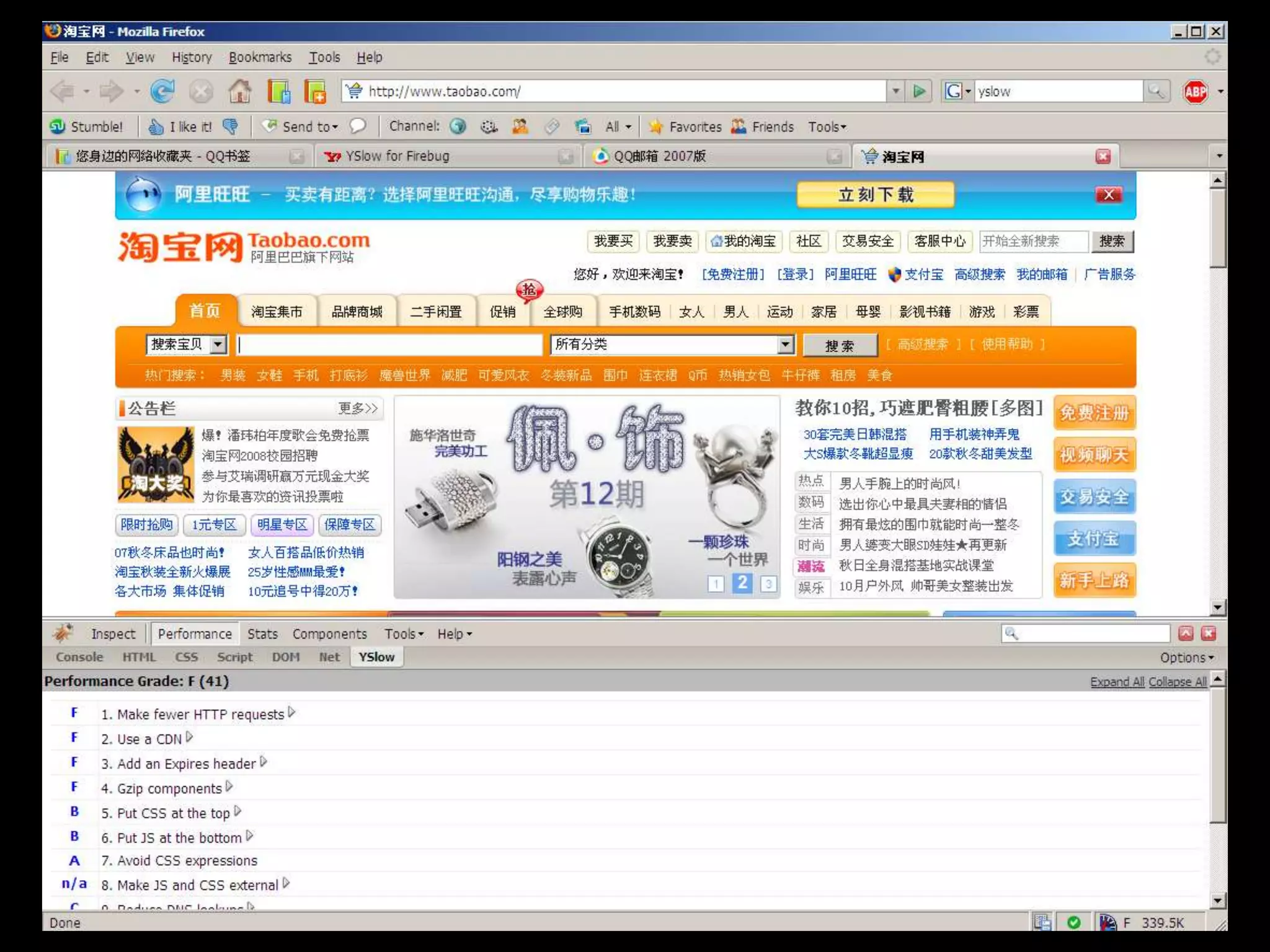
Task: Click the Firefox reload page icon
Action: coord(162,92)
